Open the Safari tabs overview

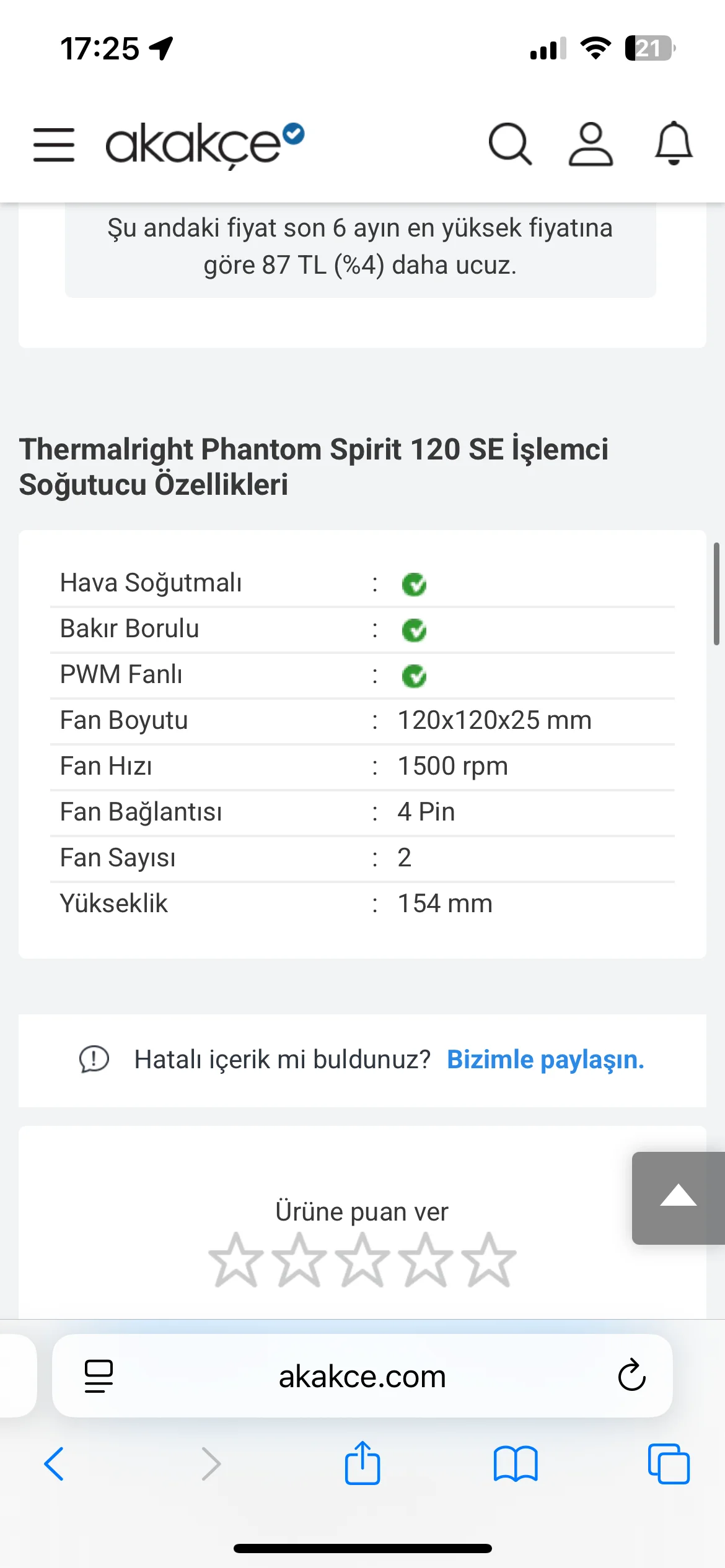pos(669,1464)
